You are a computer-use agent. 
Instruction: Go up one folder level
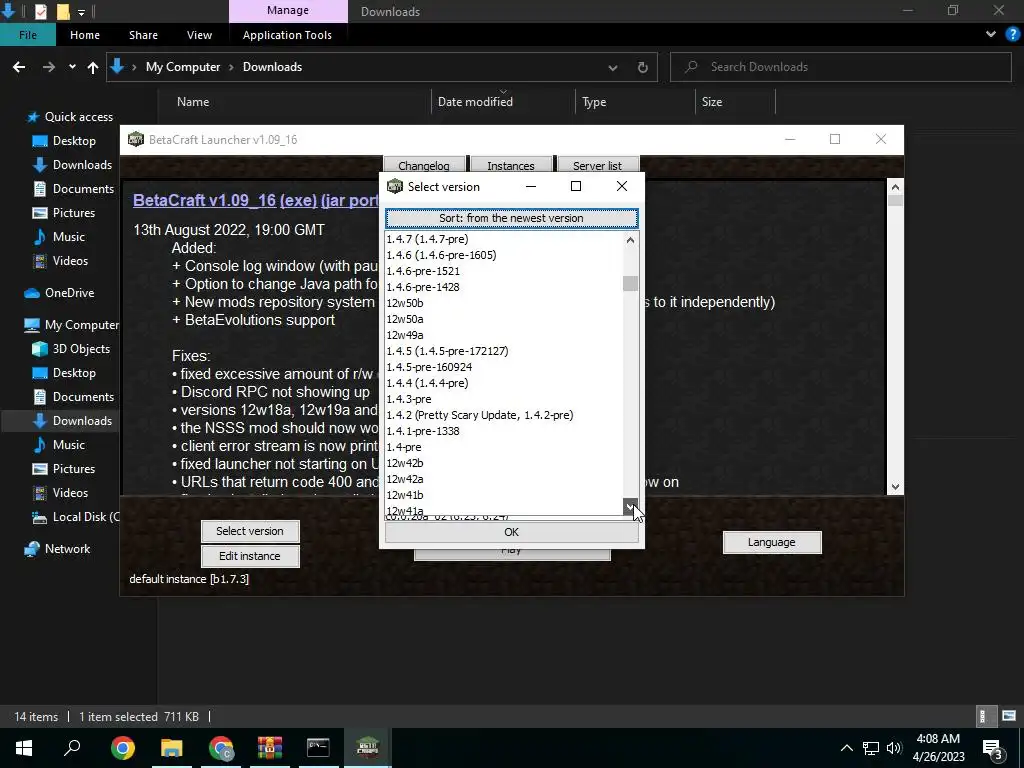point(93,67)
